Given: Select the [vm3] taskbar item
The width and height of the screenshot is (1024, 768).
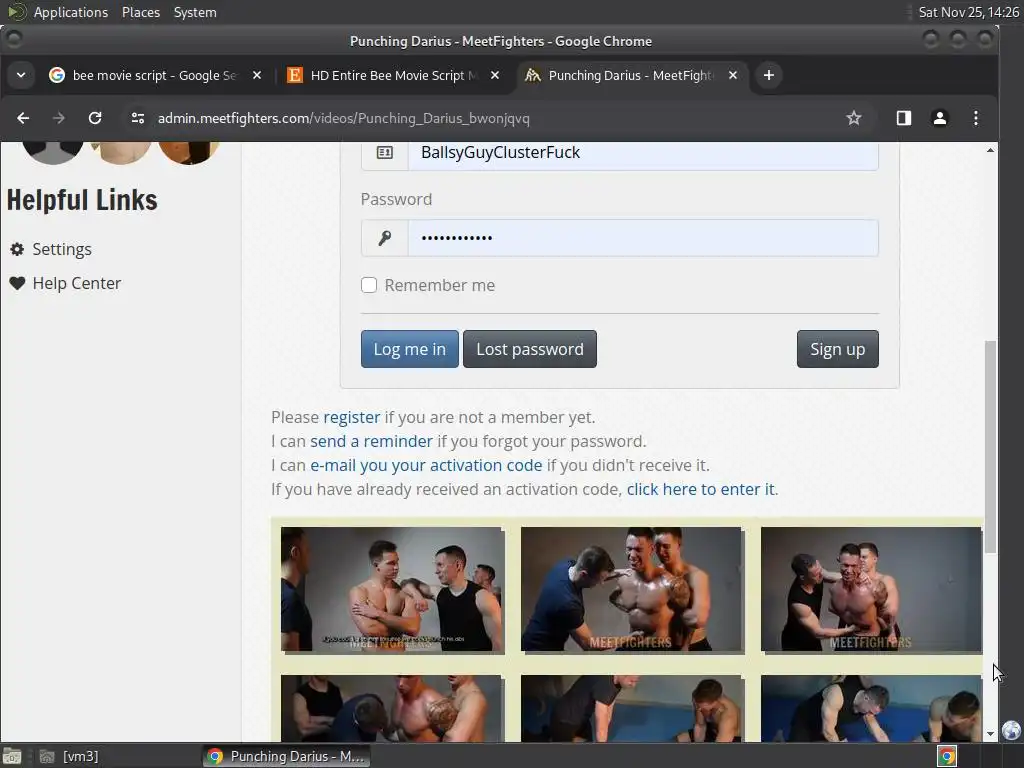Looking at the screenshot, I should click(70, 756).
